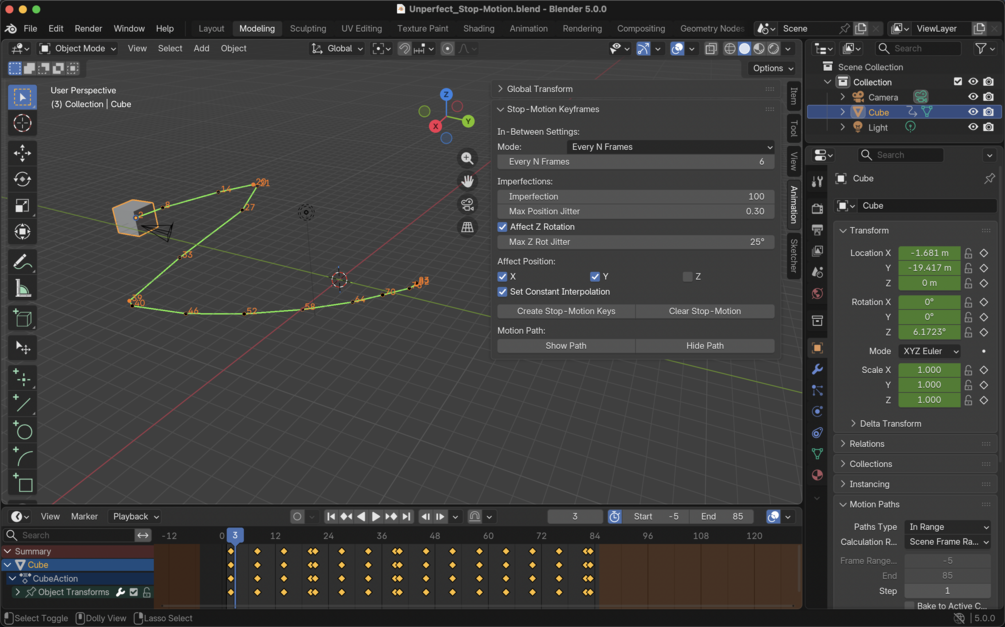Play animation in timeline
The height and width of the screenshot is (627, 1005).
[x=376, y=517]
